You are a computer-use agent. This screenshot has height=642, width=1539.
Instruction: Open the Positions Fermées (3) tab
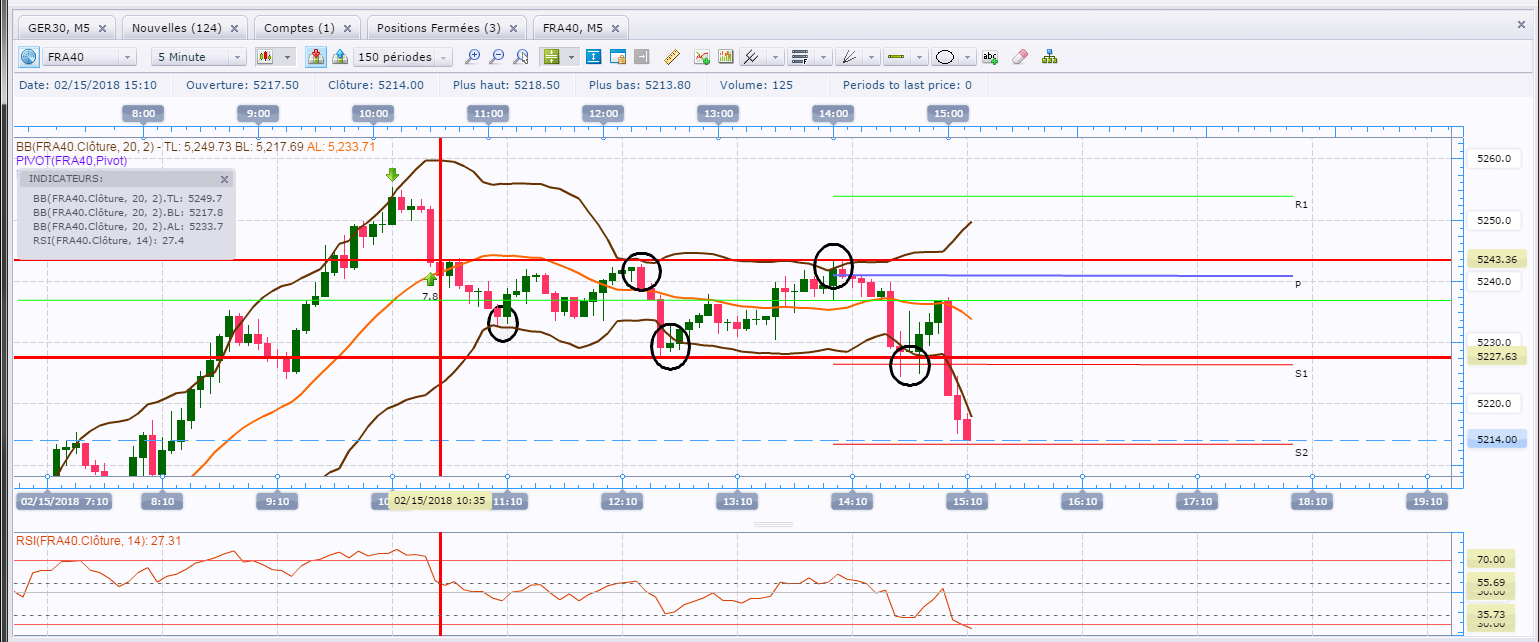447,28
